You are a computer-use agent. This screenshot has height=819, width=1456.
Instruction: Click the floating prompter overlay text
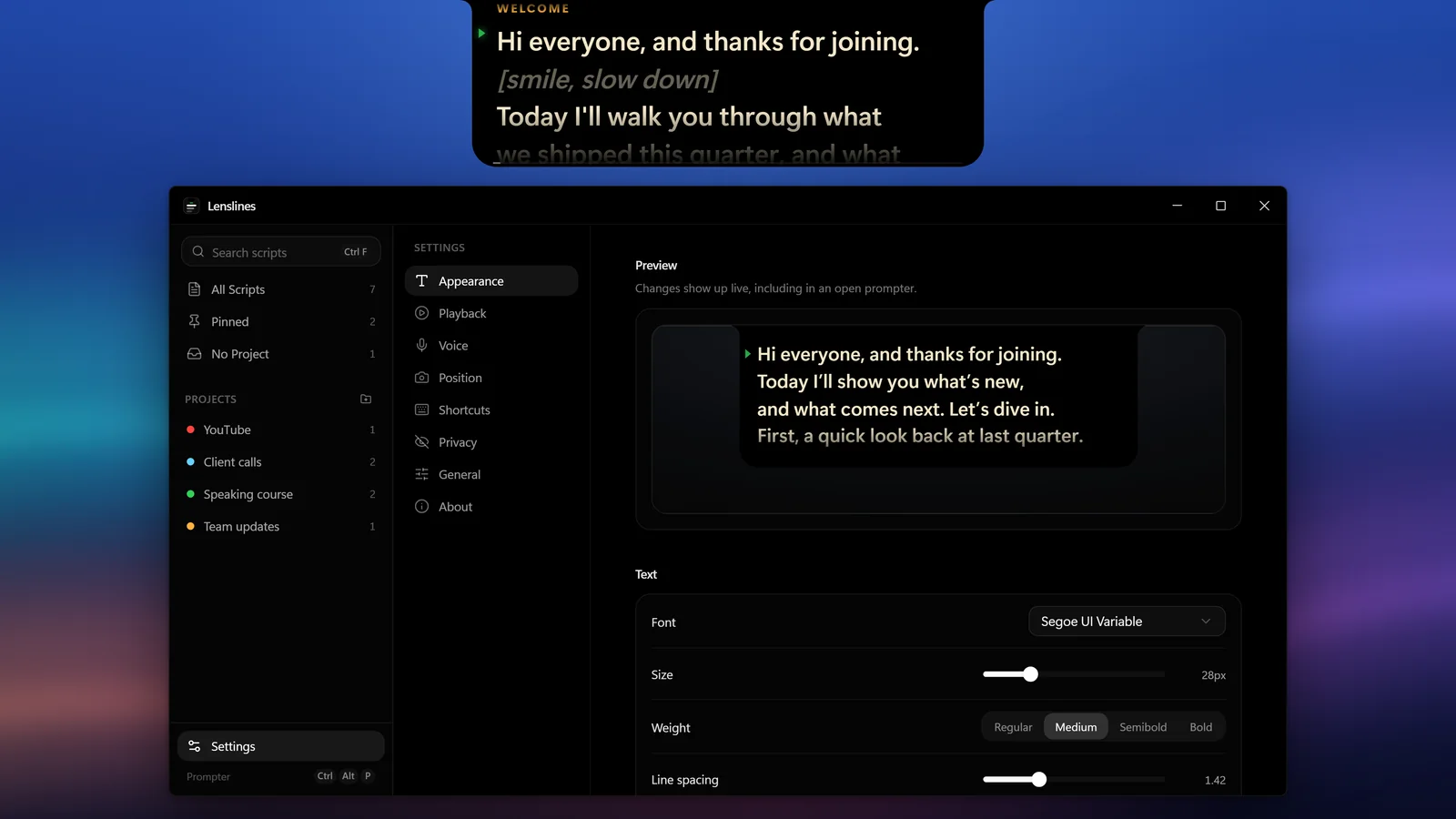pos(728,83)
